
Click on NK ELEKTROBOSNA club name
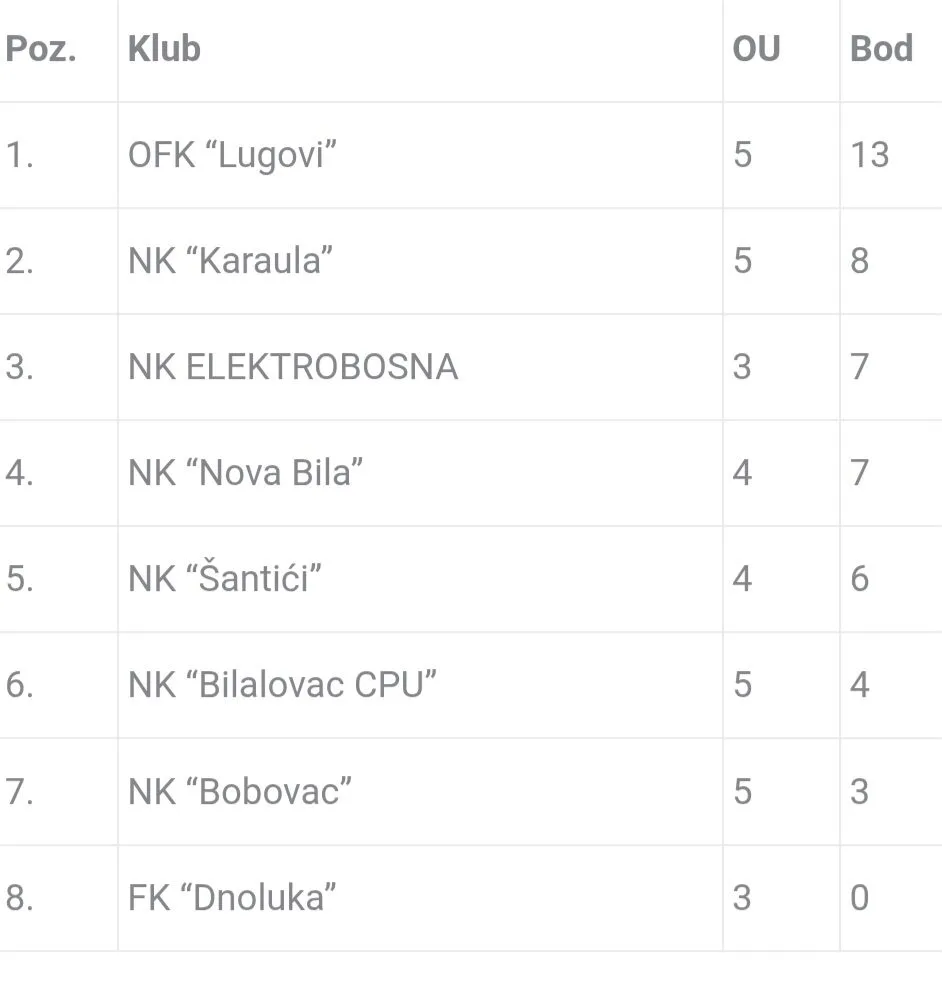click(293, 367)
